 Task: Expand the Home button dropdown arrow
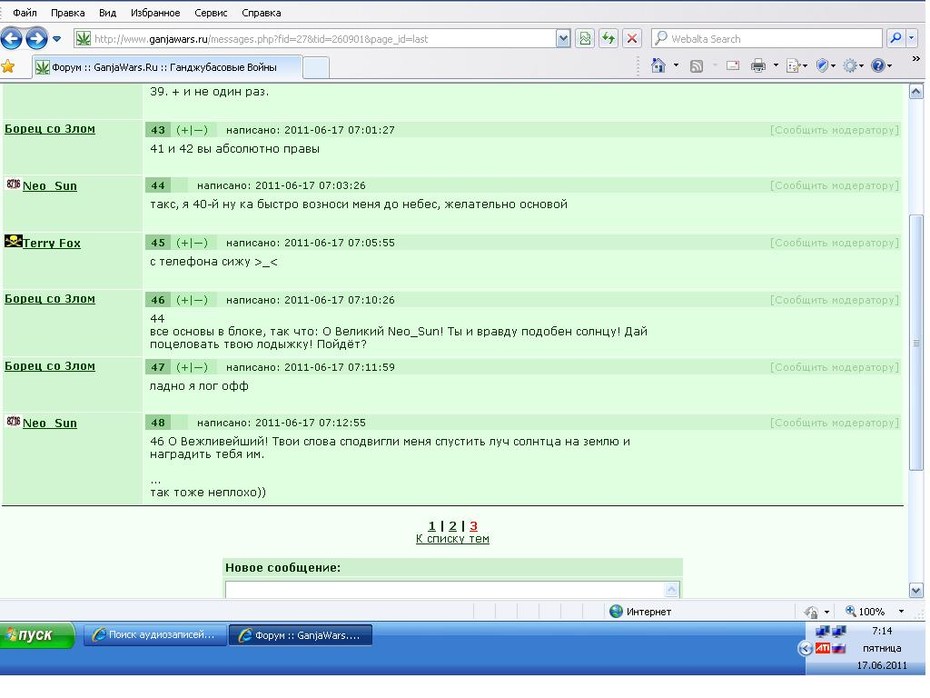point(676,65)
